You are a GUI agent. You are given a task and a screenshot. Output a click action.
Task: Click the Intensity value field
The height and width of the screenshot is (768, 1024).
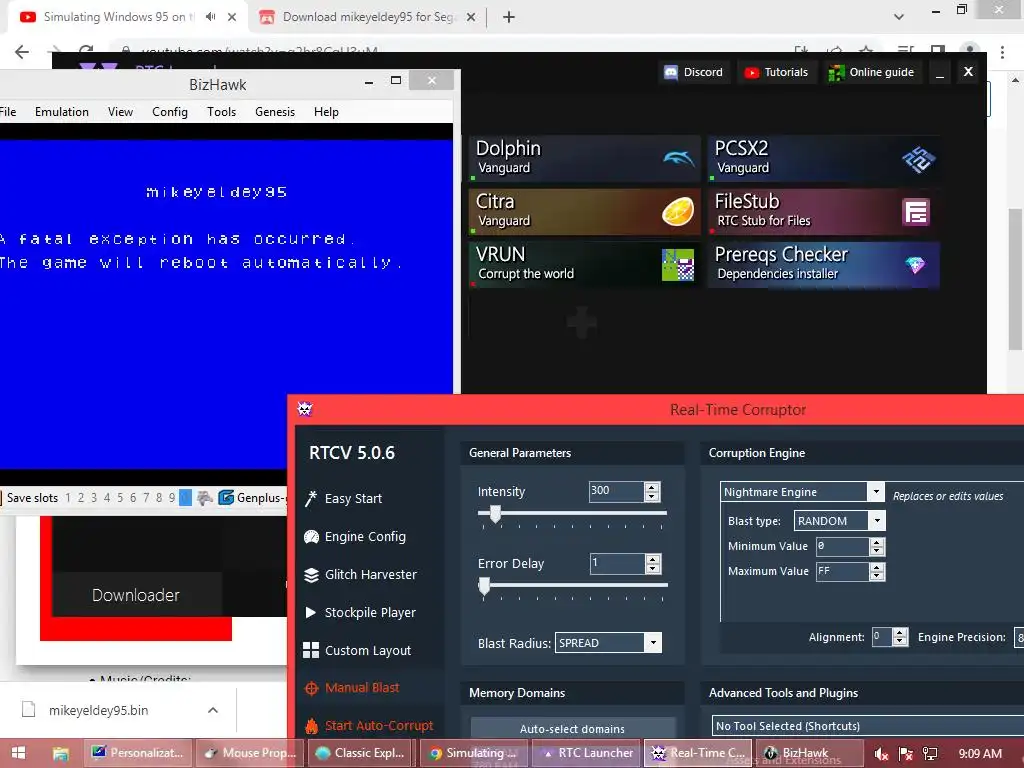(x=616, y=491)
